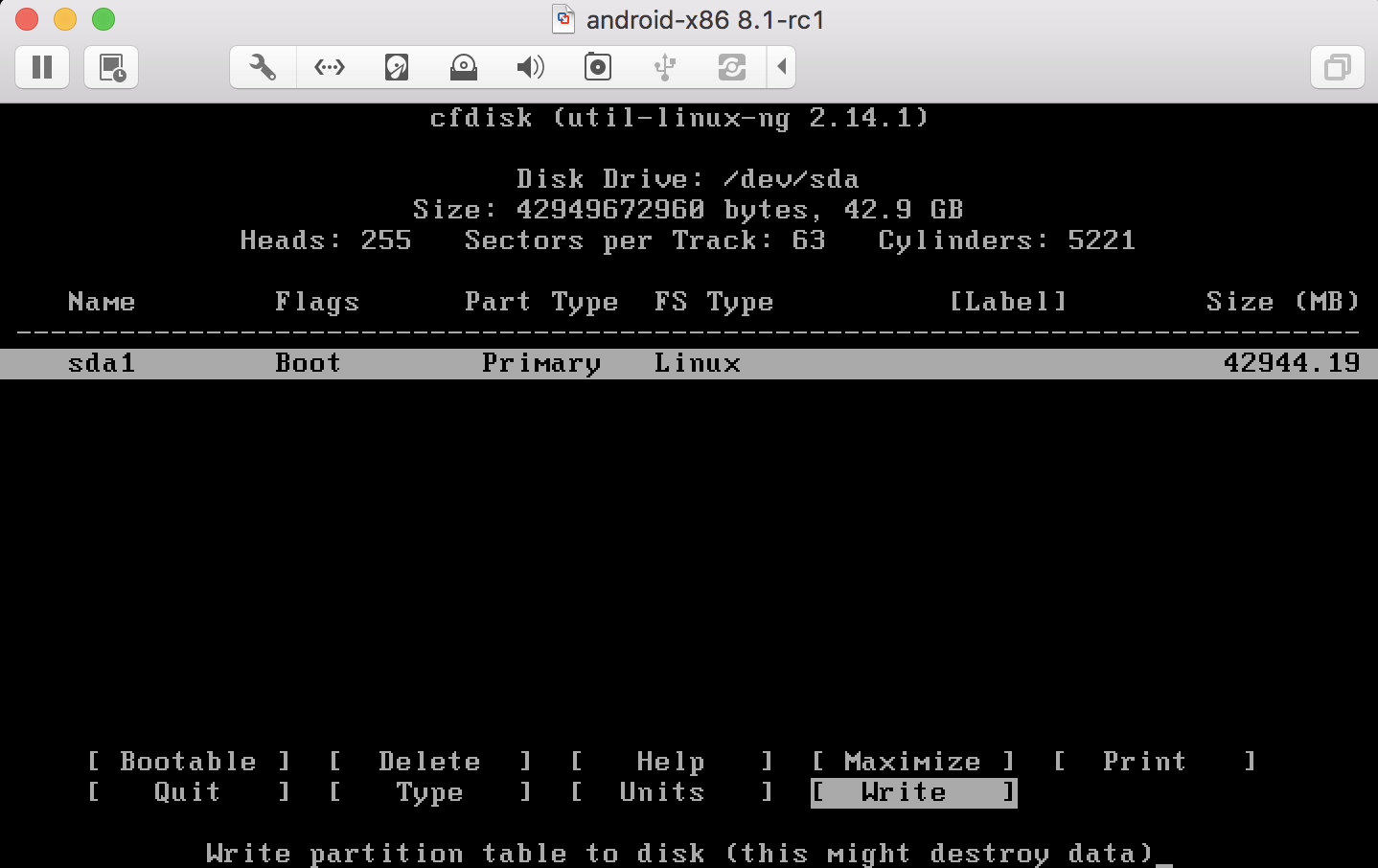Screen dimensions: 1378x868
Task: Take a snapshot of the virtual machine
Action: click(110, 67)
